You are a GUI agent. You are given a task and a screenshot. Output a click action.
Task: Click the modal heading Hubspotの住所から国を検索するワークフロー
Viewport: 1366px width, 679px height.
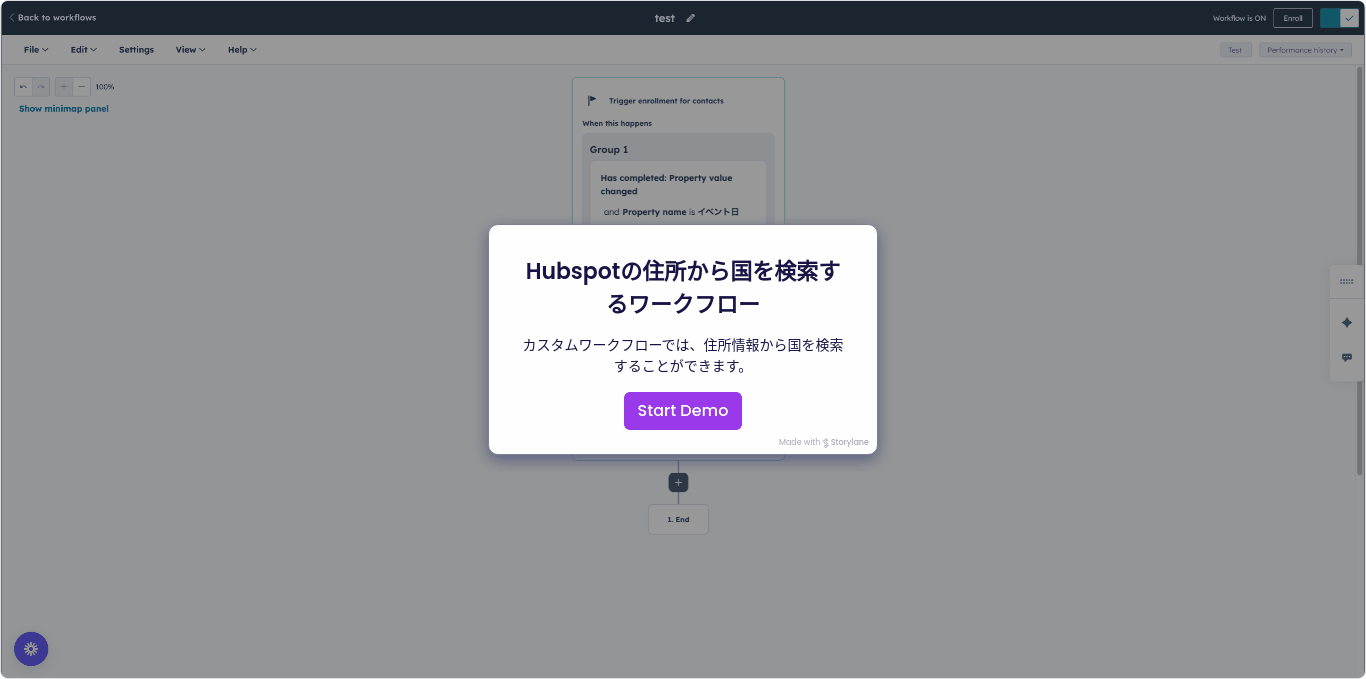(683, 287)
